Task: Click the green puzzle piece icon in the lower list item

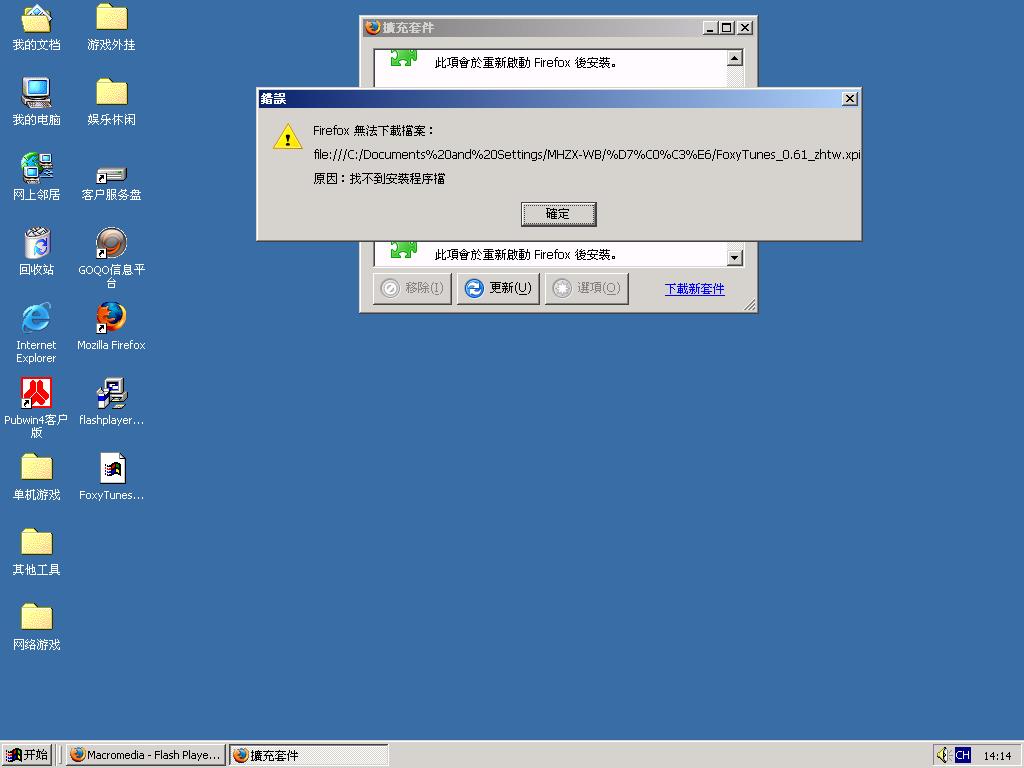Action: click(x=404, y=249)
